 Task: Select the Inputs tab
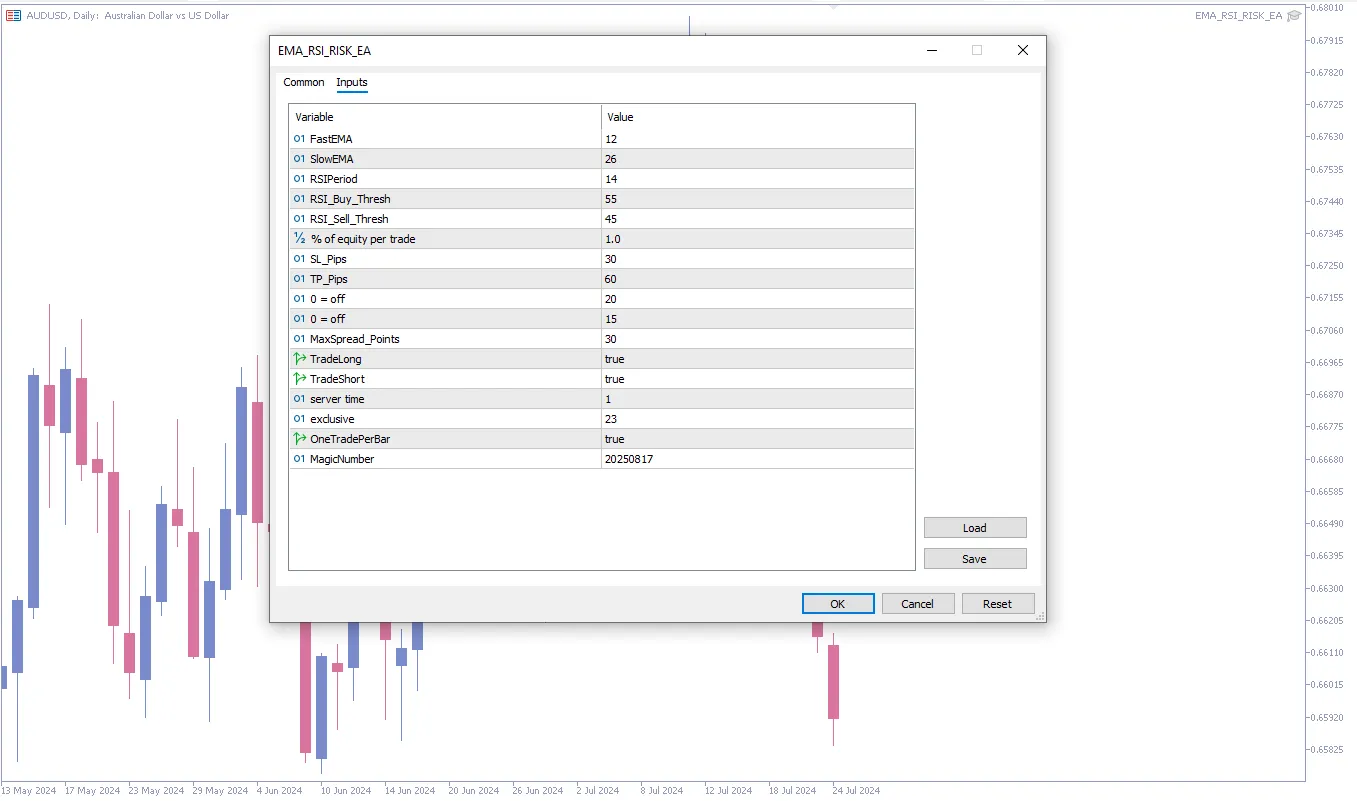[x=352, y=82]
